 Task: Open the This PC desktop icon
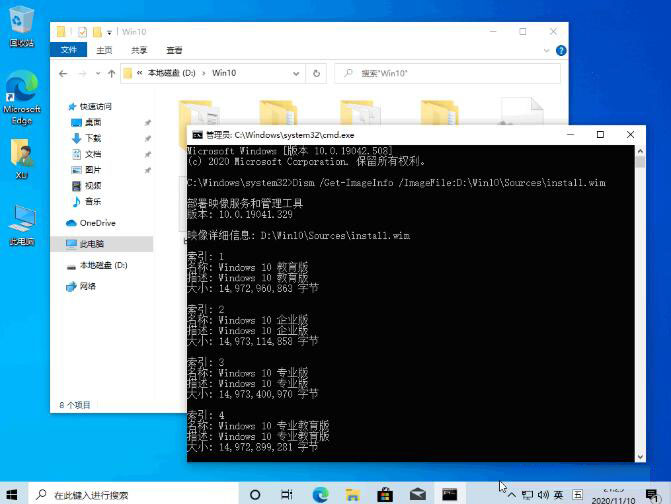coord(22,225)
